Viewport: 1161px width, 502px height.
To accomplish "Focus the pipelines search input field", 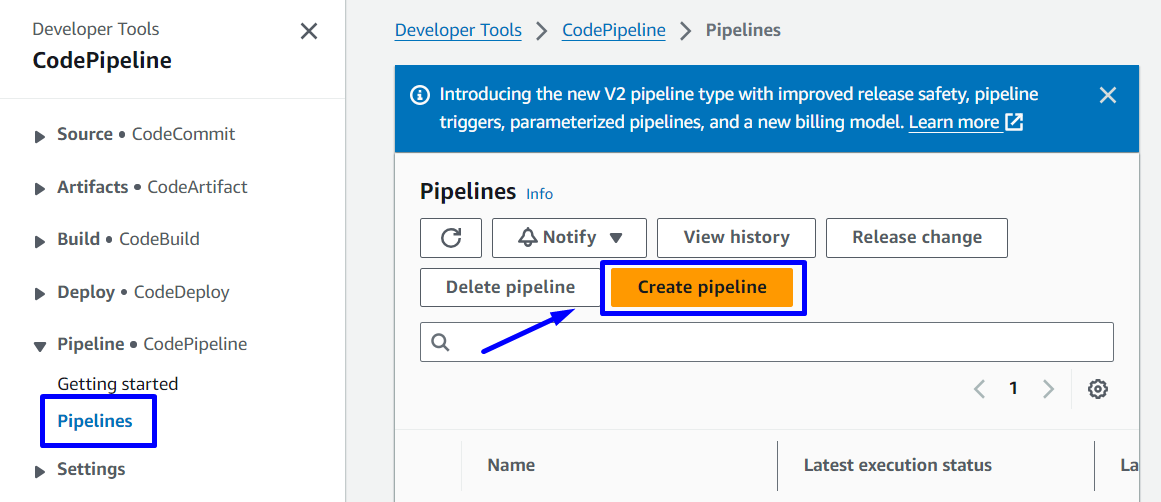I will pyautogui.click(x=780, y=342).
